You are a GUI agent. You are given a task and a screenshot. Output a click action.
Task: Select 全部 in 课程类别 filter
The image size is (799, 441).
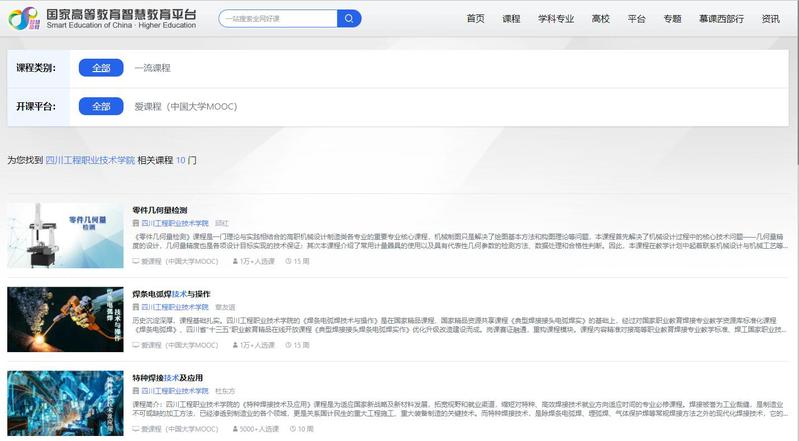(101, 68)
